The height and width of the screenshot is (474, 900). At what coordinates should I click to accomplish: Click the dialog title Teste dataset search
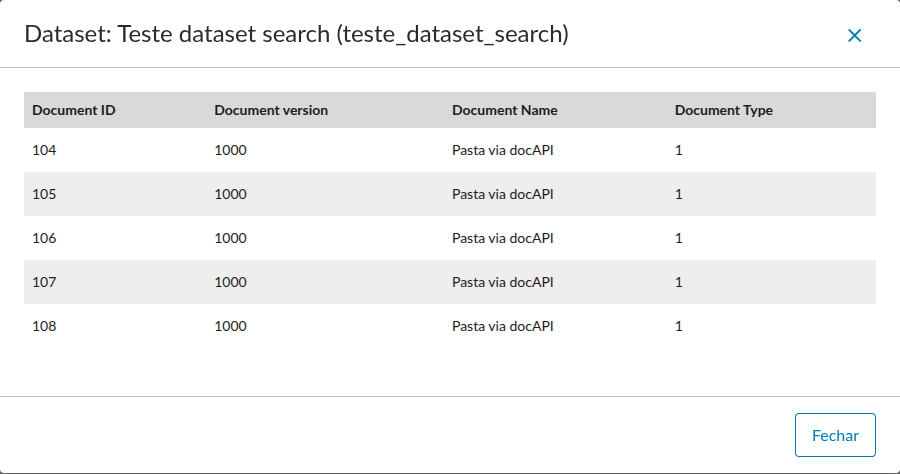[x=296, y=35]
